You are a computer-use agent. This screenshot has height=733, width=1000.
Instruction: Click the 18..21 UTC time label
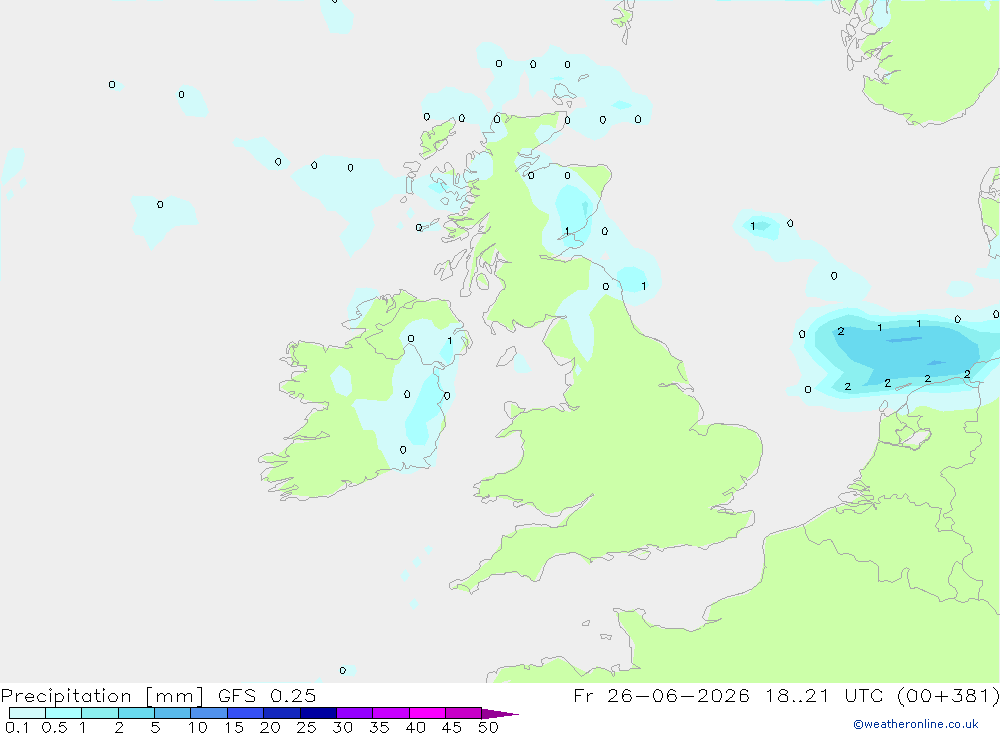coord(824,696)
